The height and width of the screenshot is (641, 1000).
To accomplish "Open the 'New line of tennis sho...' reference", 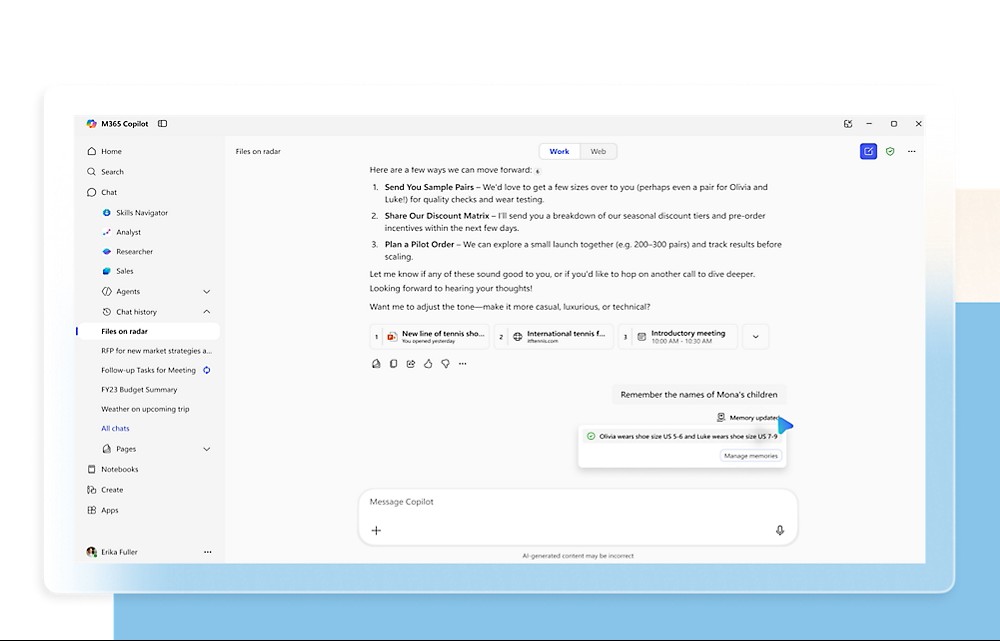I will click(x=430, y=336).
